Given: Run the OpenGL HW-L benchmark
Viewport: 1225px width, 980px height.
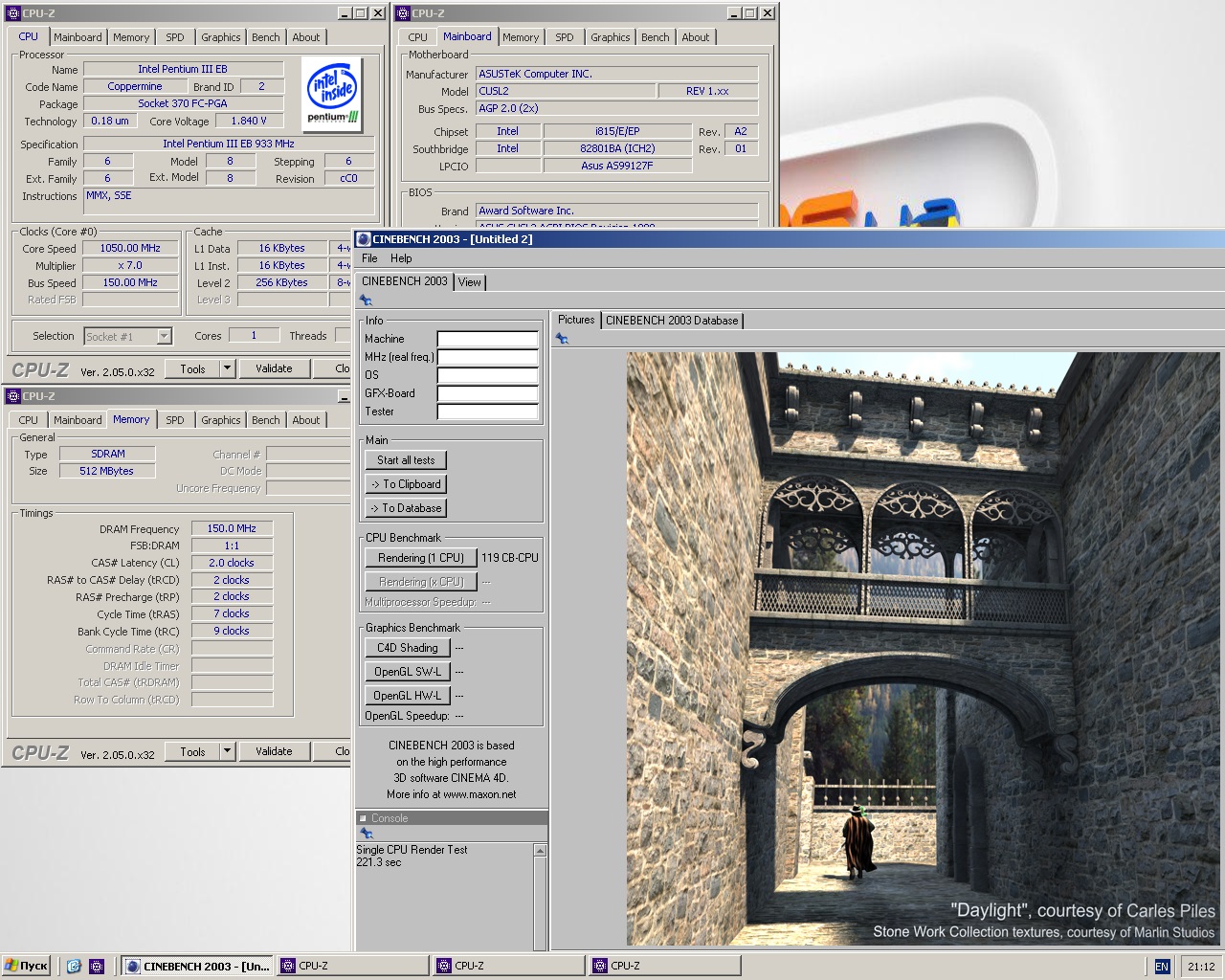Looking at the screenshot, I should [x=407, y=696].
